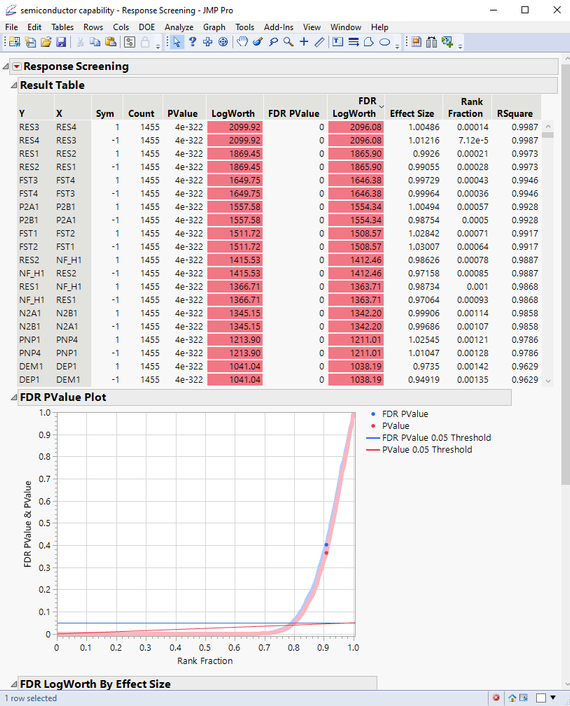Activate the Help question mark tool

click(x=192, y=42)
